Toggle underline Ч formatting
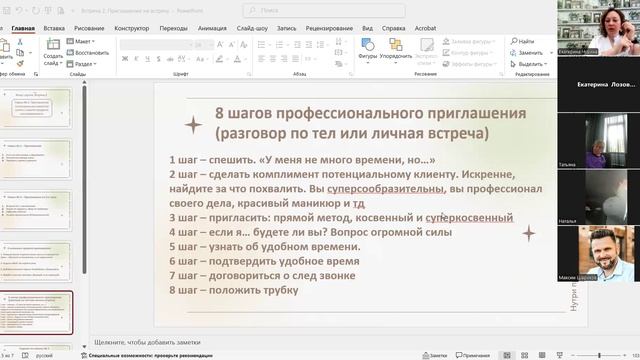Screen dimensions: 640x360 tap(147, 59)
